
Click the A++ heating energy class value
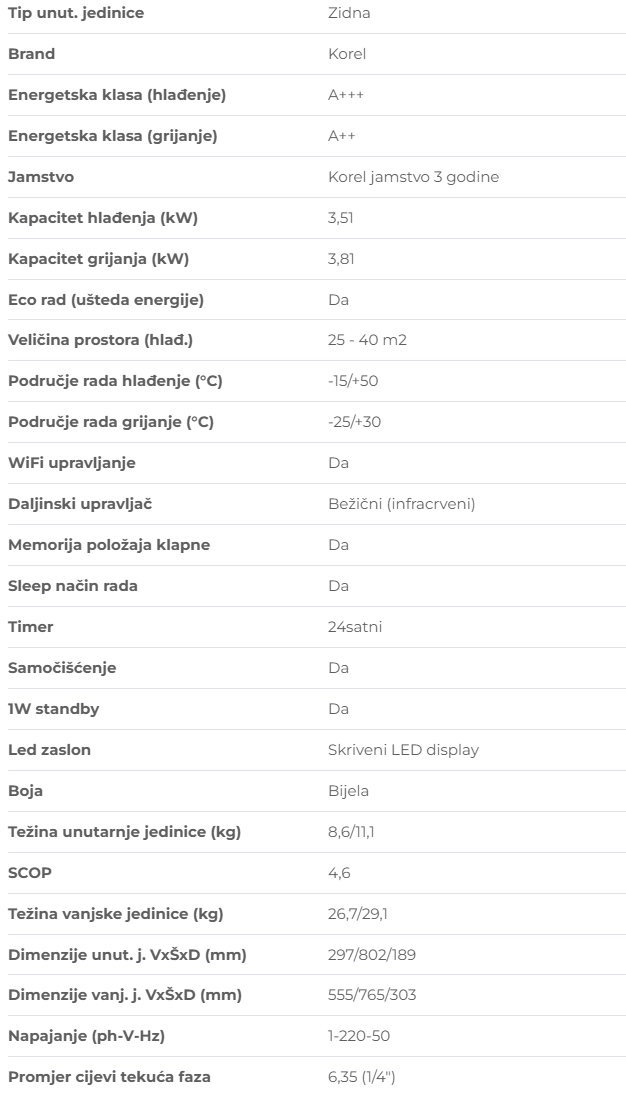[x=341, y=136]
